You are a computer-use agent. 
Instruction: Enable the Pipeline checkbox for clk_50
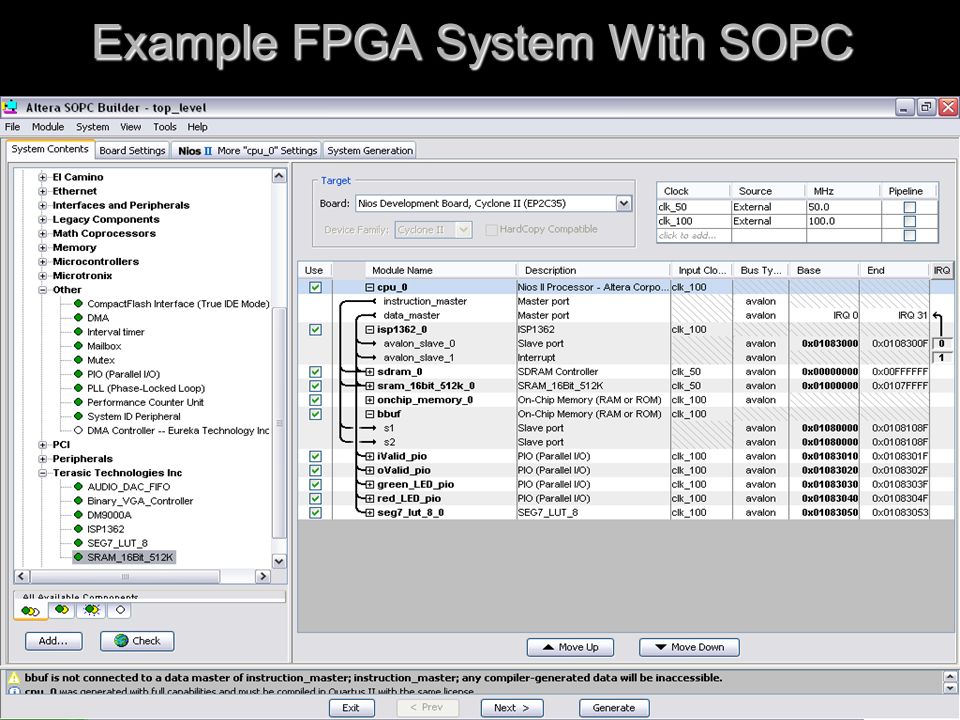tap(910, 207)
